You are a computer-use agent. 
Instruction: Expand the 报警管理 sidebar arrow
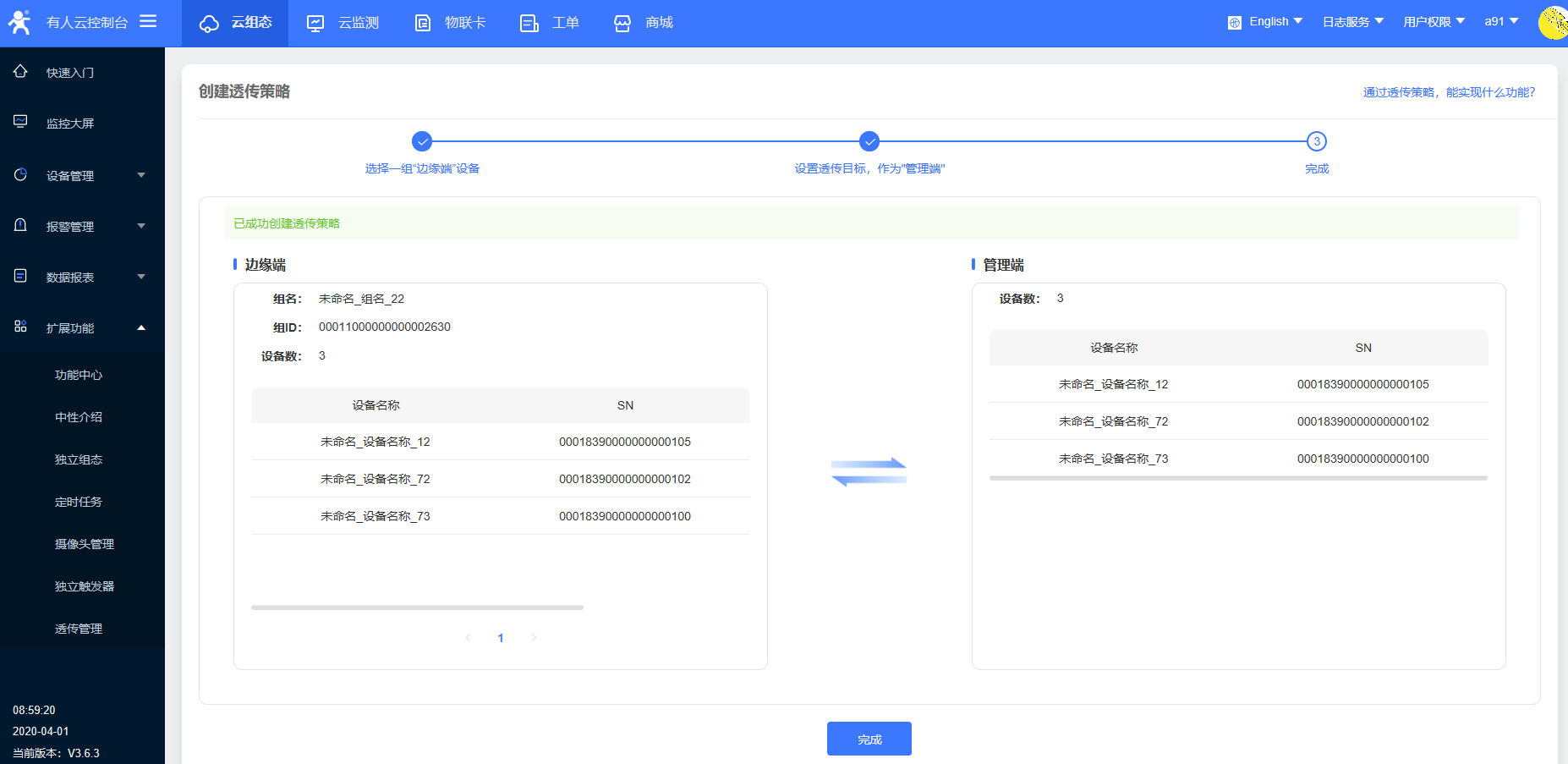tap(141, 226)
